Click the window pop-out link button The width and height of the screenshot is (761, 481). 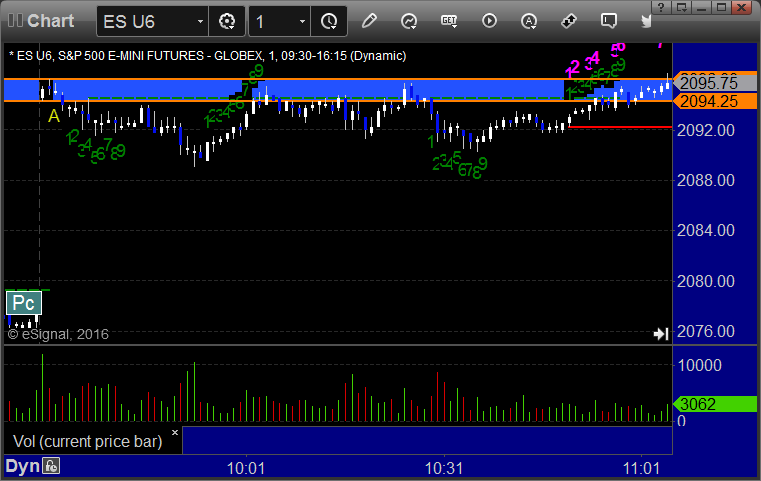(x=681, y=7)
